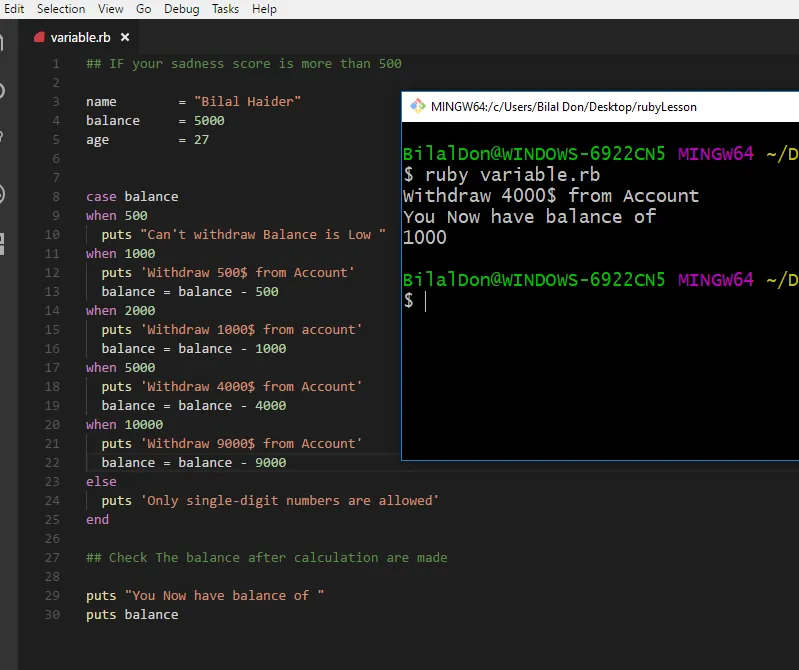
Task: Open the Help menu
Action: tap(264, 9)
